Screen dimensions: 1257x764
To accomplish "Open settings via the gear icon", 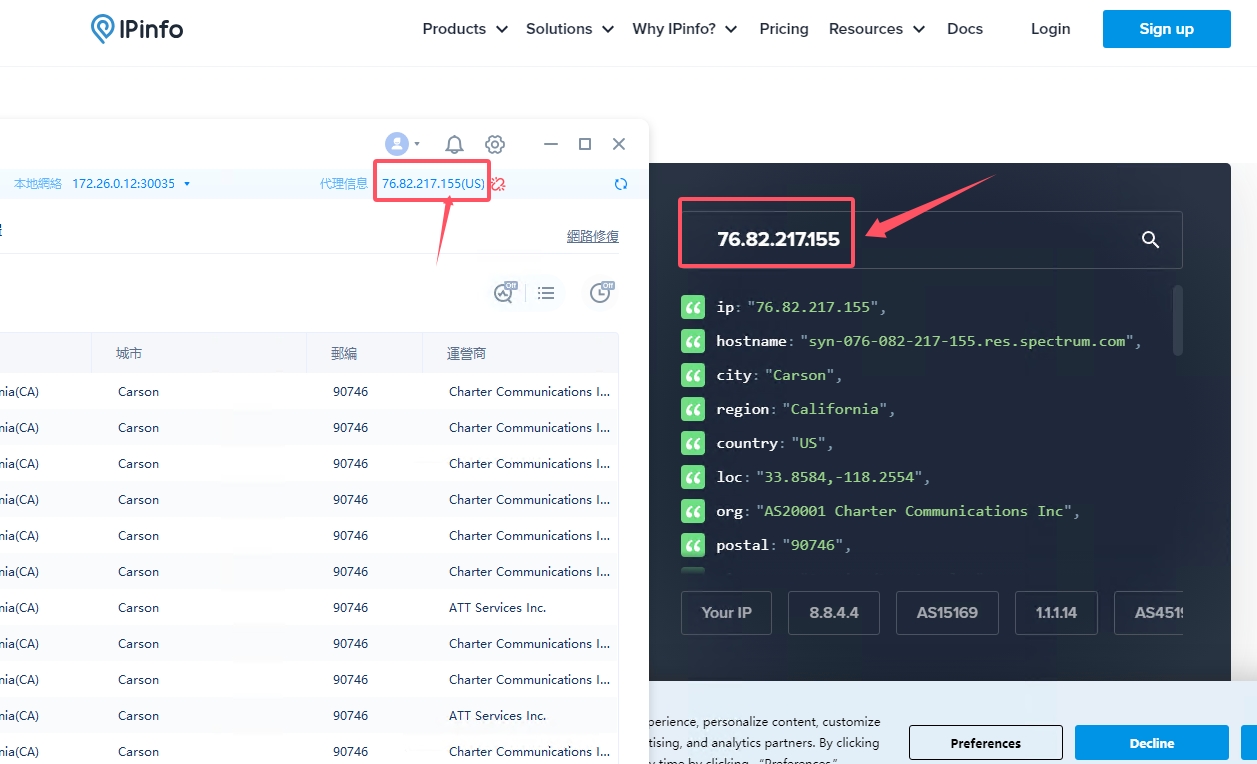I will click(x=495, y=144).
